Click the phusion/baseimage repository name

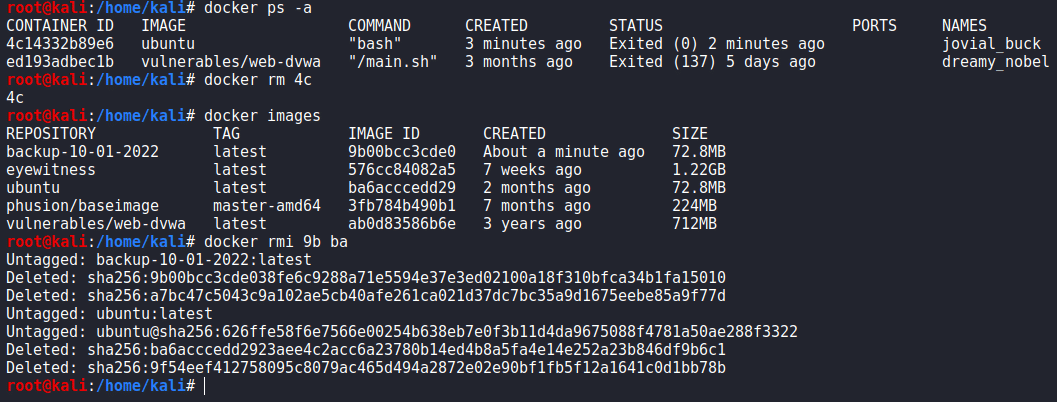[78, 206]
